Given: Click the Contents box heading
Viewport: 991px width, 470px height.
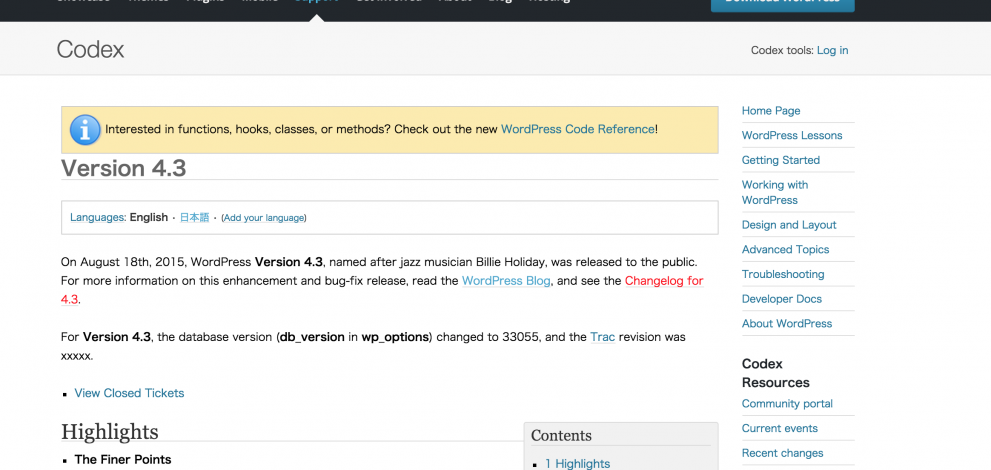Looking at the screenshot, I should 561,435.
